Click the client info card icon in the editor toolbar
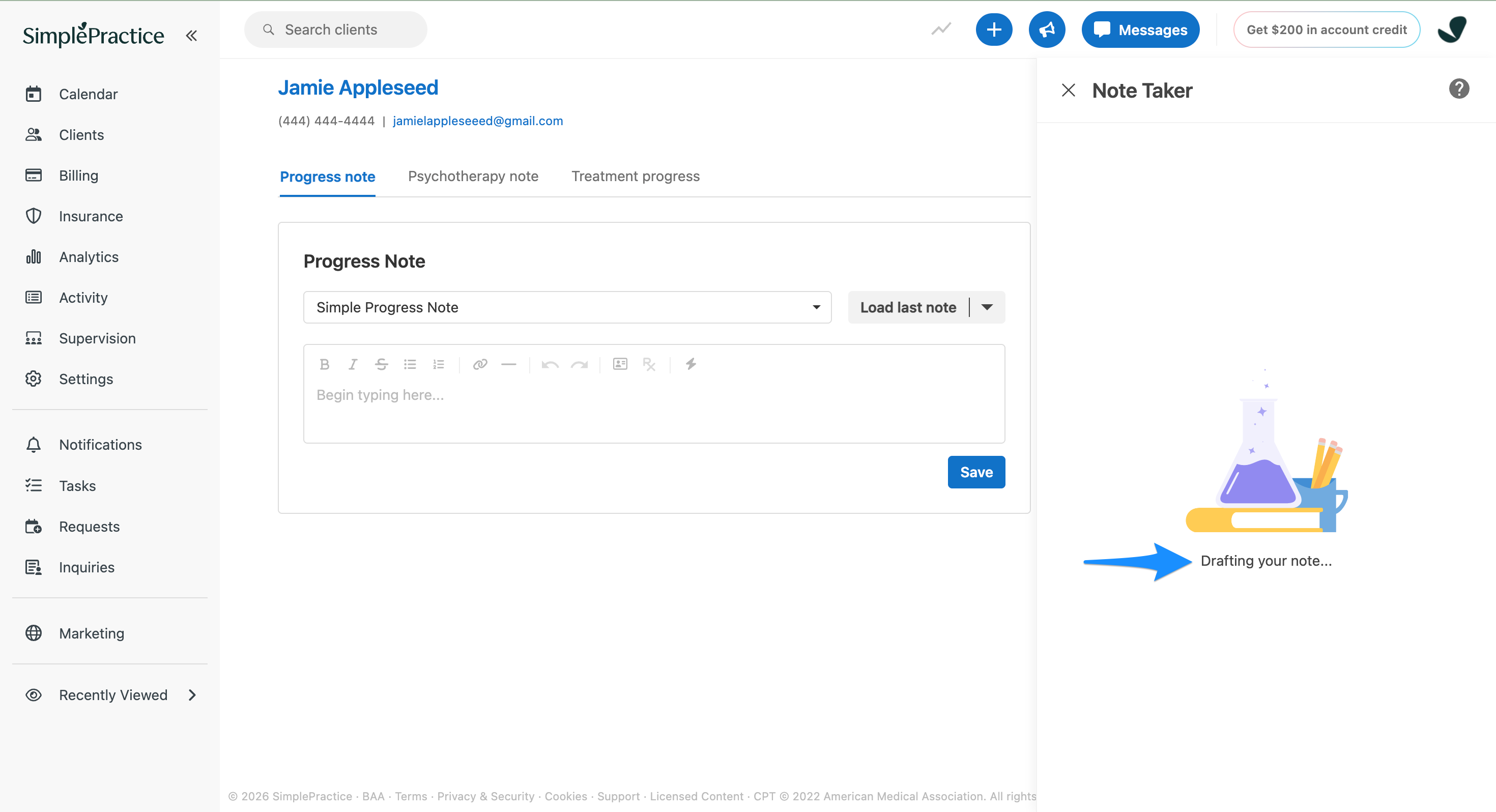The height and width of the screenshot is (812, 1496). pos(620,364)
